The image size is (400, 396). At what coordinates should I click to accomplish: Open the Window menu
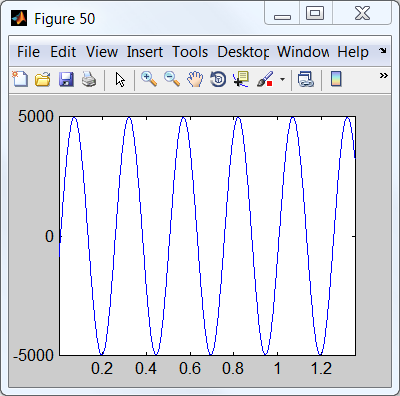[303, 52]
